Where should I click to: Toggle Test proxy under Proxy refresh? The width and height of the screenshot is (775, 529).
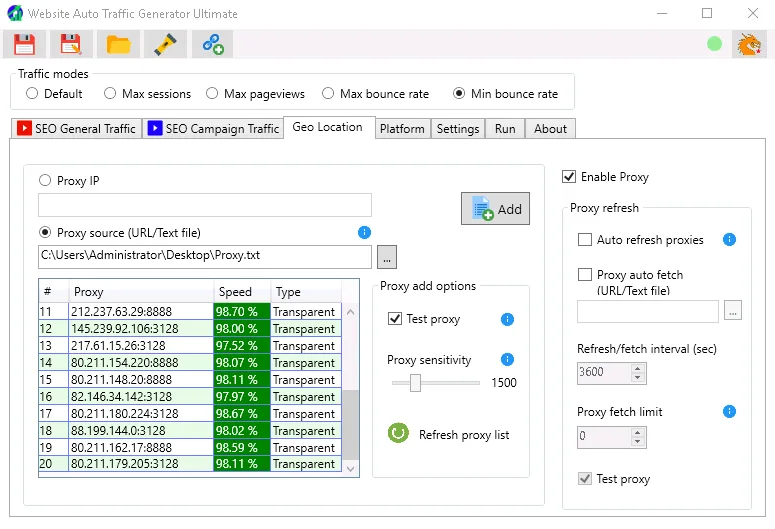point(585,479)
